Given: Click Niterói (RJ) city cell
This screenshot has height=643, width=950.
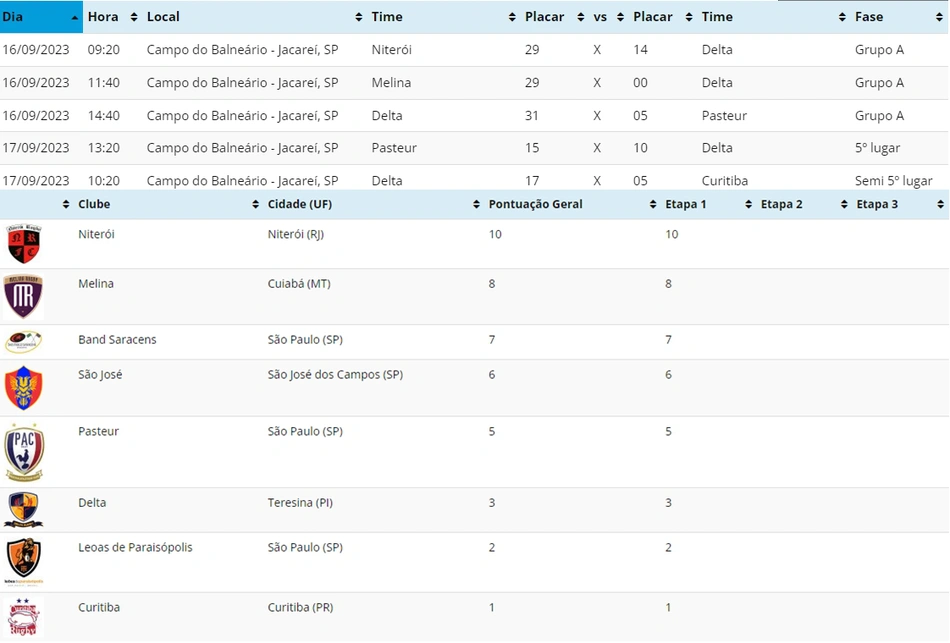Looking at the screenshot, I should [296, 235].
